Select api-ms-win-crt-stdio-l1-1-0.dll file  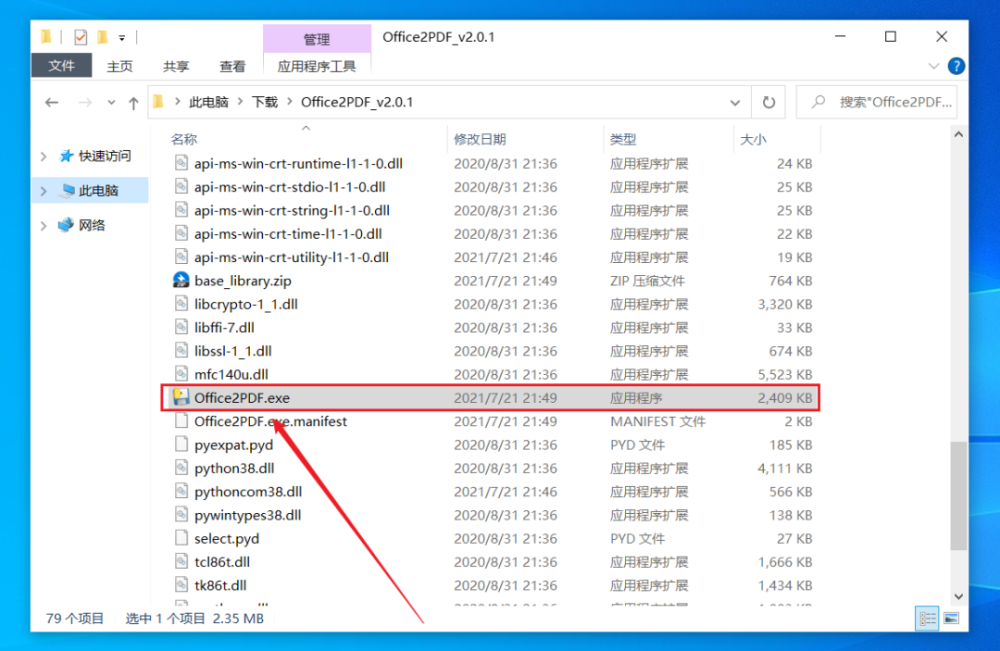click(x=290, y=187)
